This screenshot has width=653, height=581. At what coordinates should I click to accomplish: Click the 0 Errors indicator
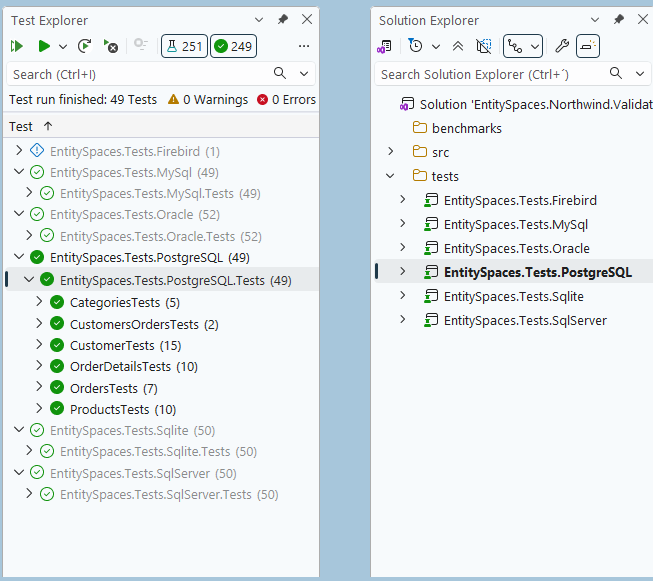point(286,100)
